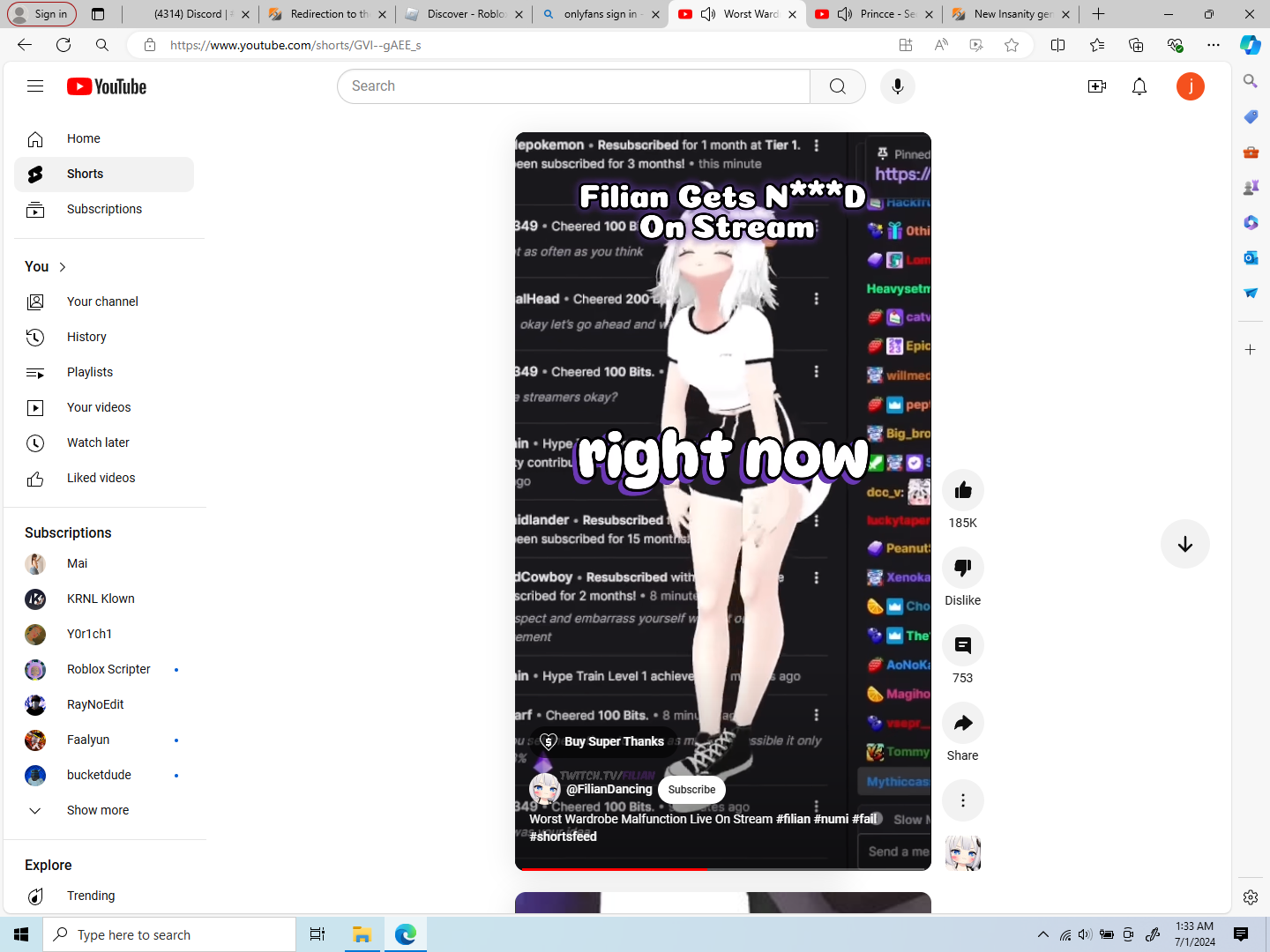The image size is (1270, 952).
Task: Open Liked videos
Action: tap(104, 478)
